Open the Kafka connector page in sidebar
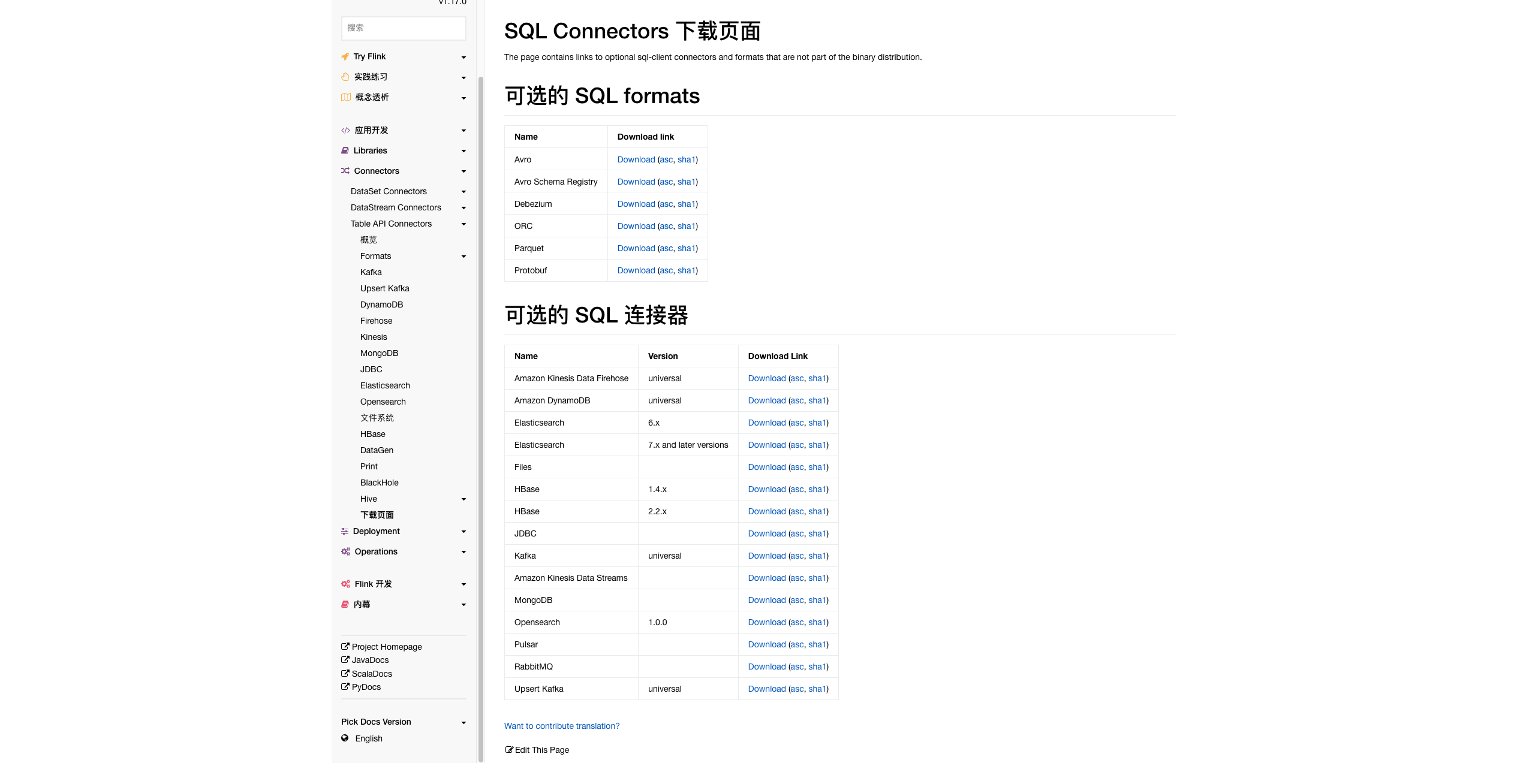 coord(371,272)
